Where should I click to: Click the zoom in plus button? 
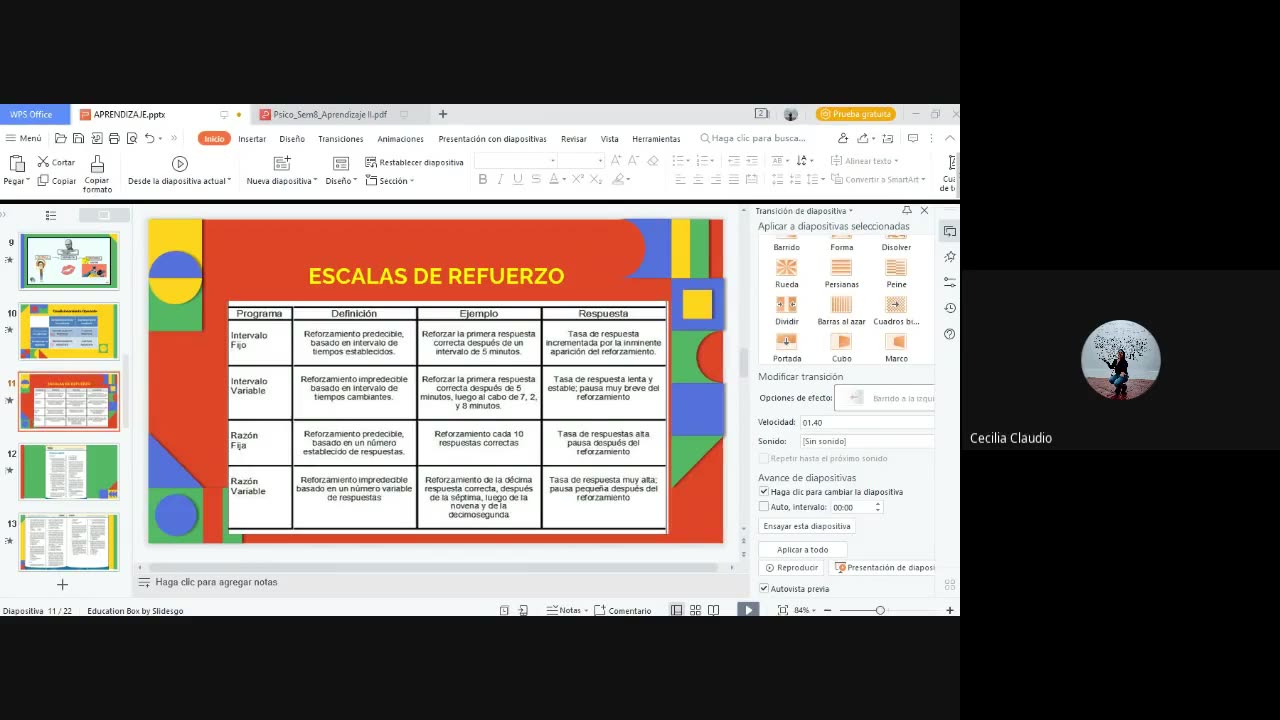[949, 610]
